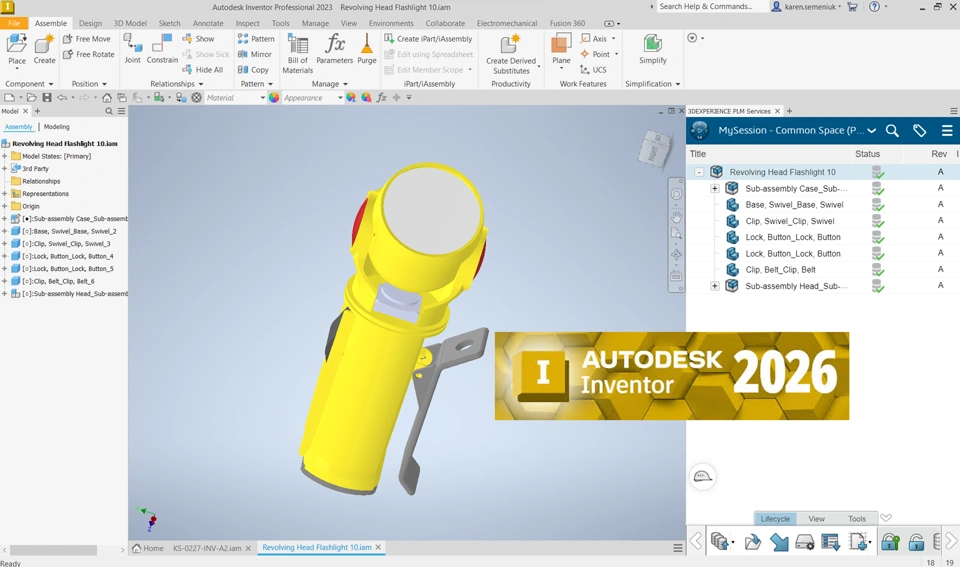Image resolution: width=960 pixels, height=567 pixels.
Task: Open the Material dropdown
Action: [x=236, y=97]
